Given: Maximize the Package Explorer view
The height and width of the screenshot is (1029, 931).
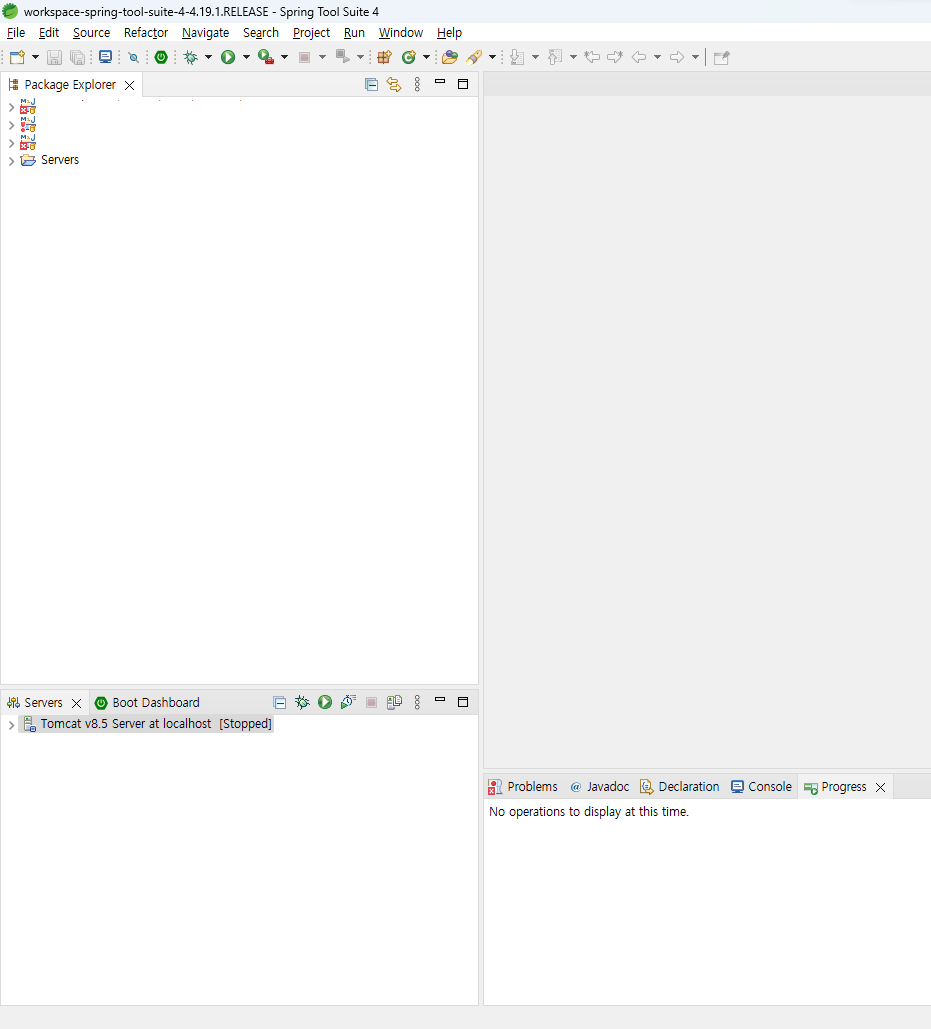Looking at the screenshot, I should [463, 84].
